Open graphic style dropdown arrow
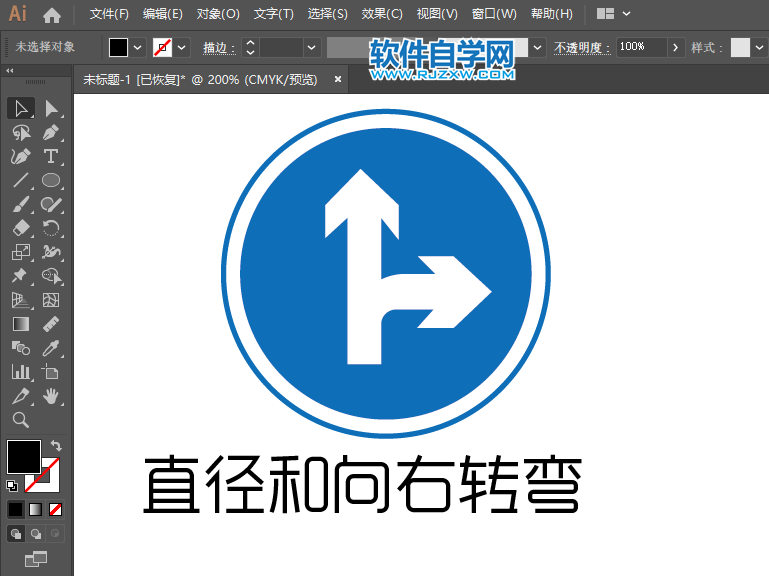This screenshot has width=769, height=576. pyautogui.click(x=760, y=48)
